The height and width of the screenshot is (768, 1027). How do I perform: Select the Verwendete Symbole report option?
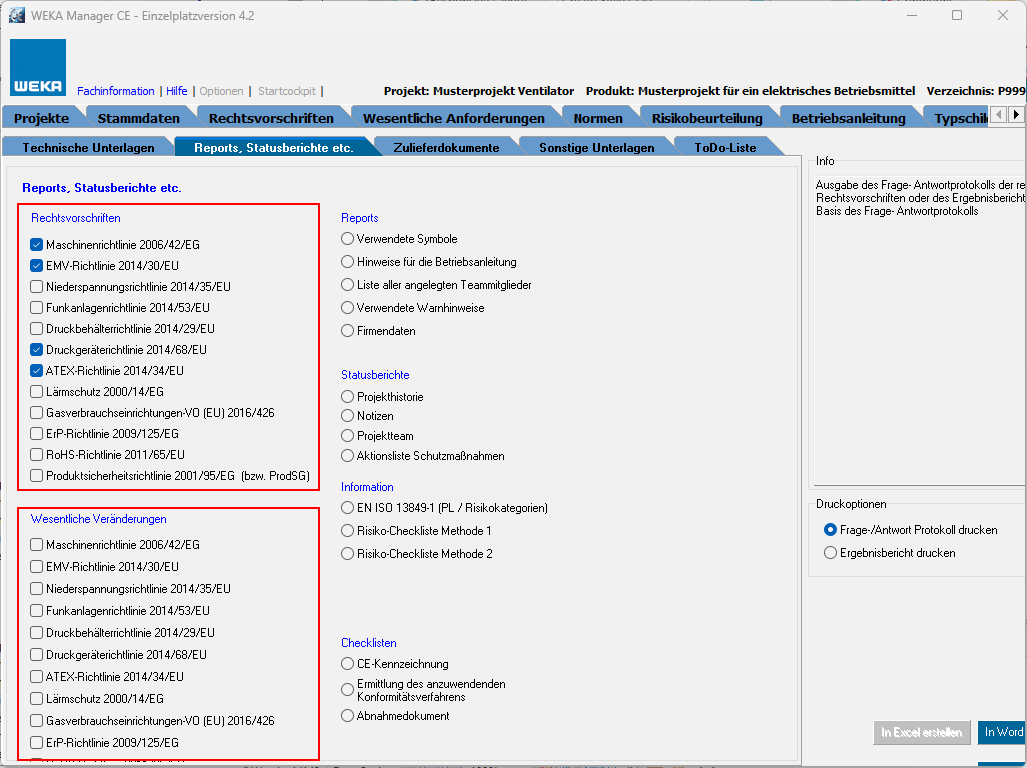click(348, 239)
